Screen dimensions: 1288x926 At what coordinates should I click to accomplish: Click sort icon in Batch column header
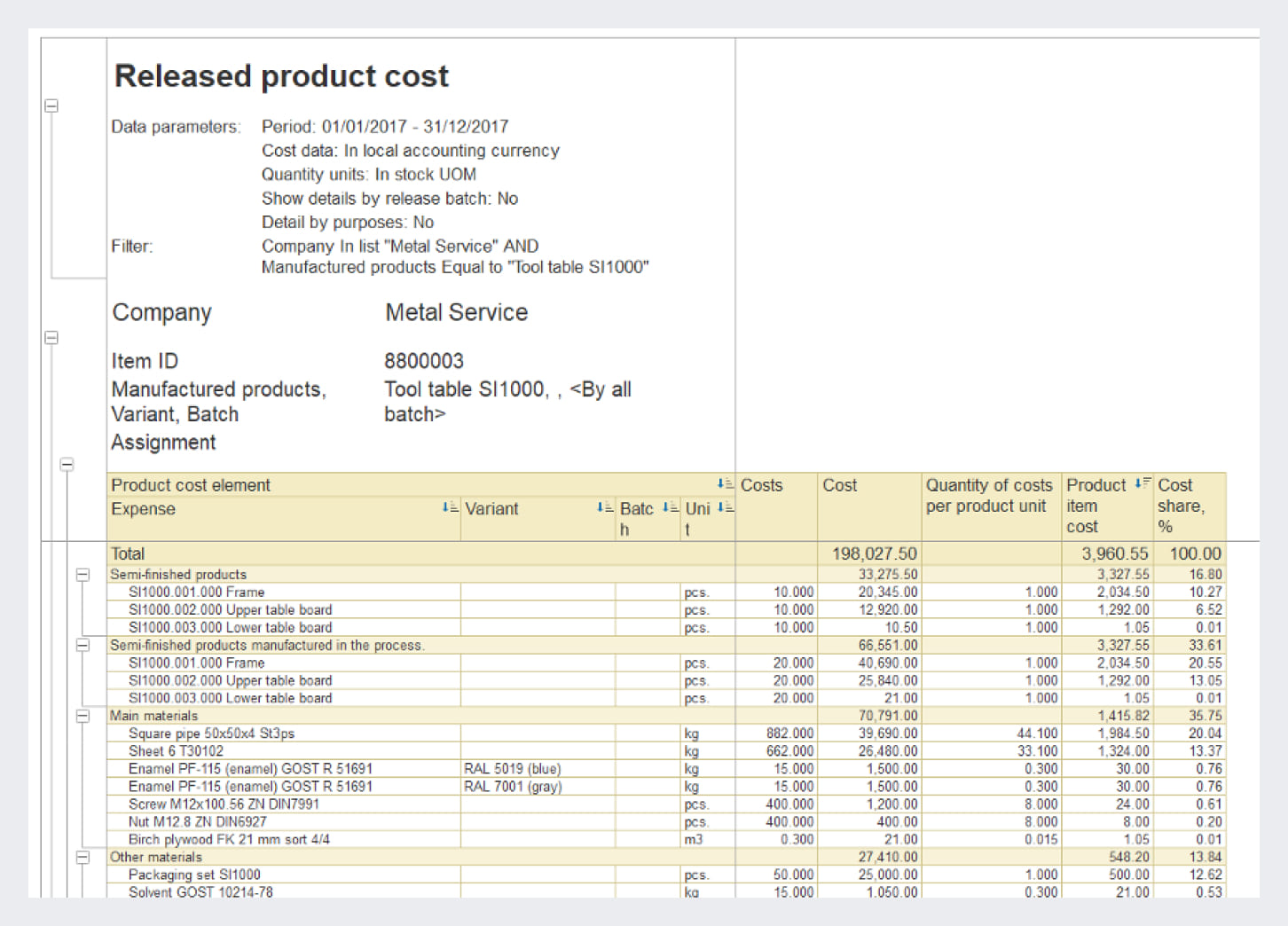coord(670,507)
